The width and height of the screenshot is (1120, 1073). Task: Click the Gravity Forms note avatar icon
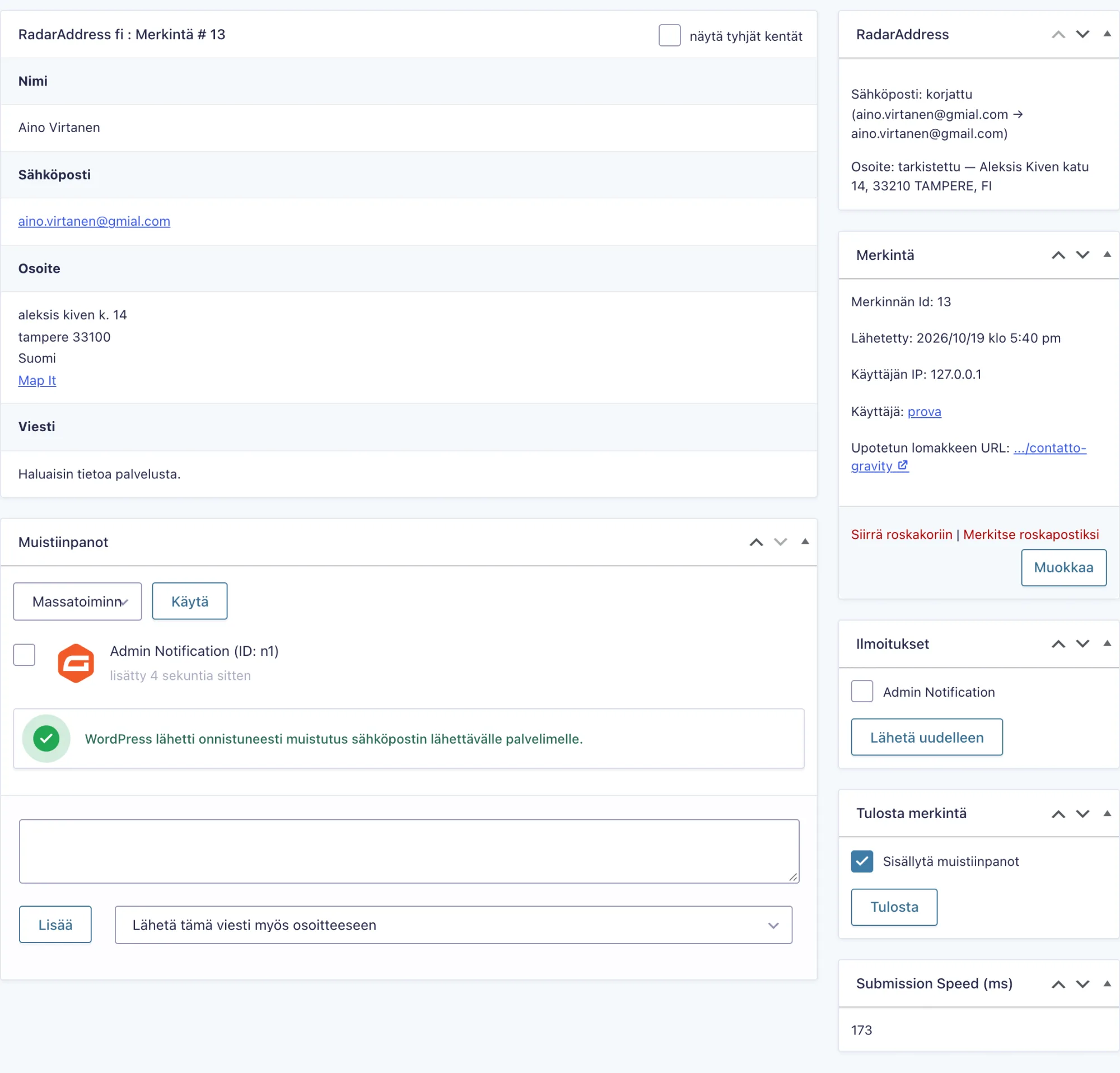tap(76, 663)
